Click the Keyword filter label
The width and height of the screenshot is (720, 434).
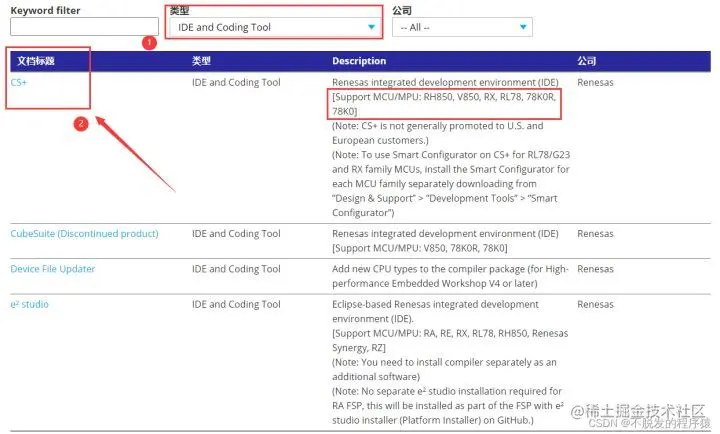coord(45,10)
